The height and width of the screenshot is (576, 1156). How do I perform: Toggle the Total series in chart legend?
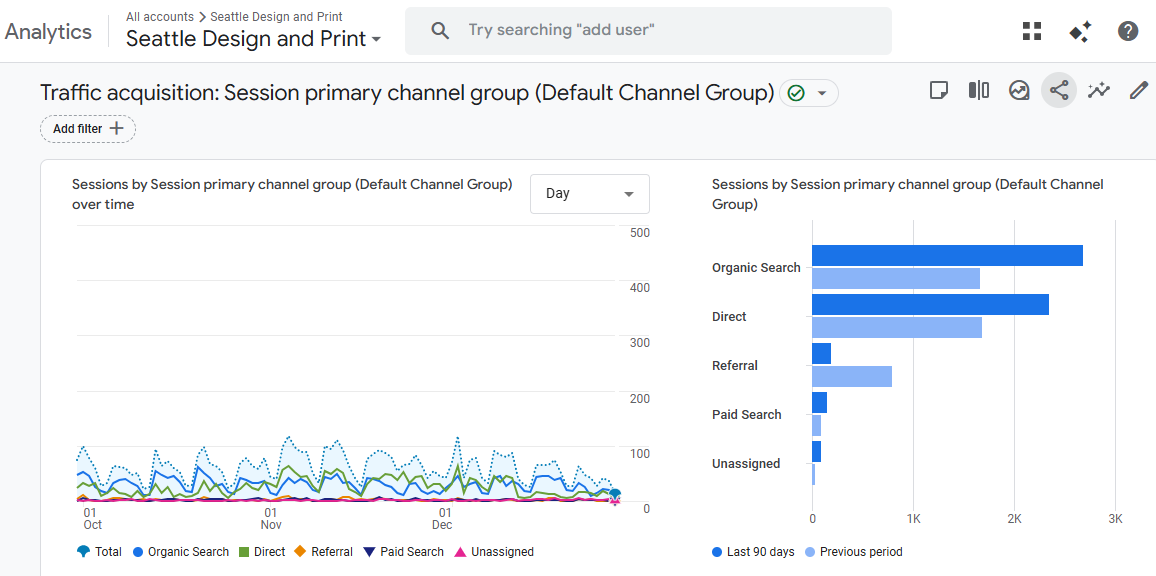pyautogui.click(x=99, y=552)
